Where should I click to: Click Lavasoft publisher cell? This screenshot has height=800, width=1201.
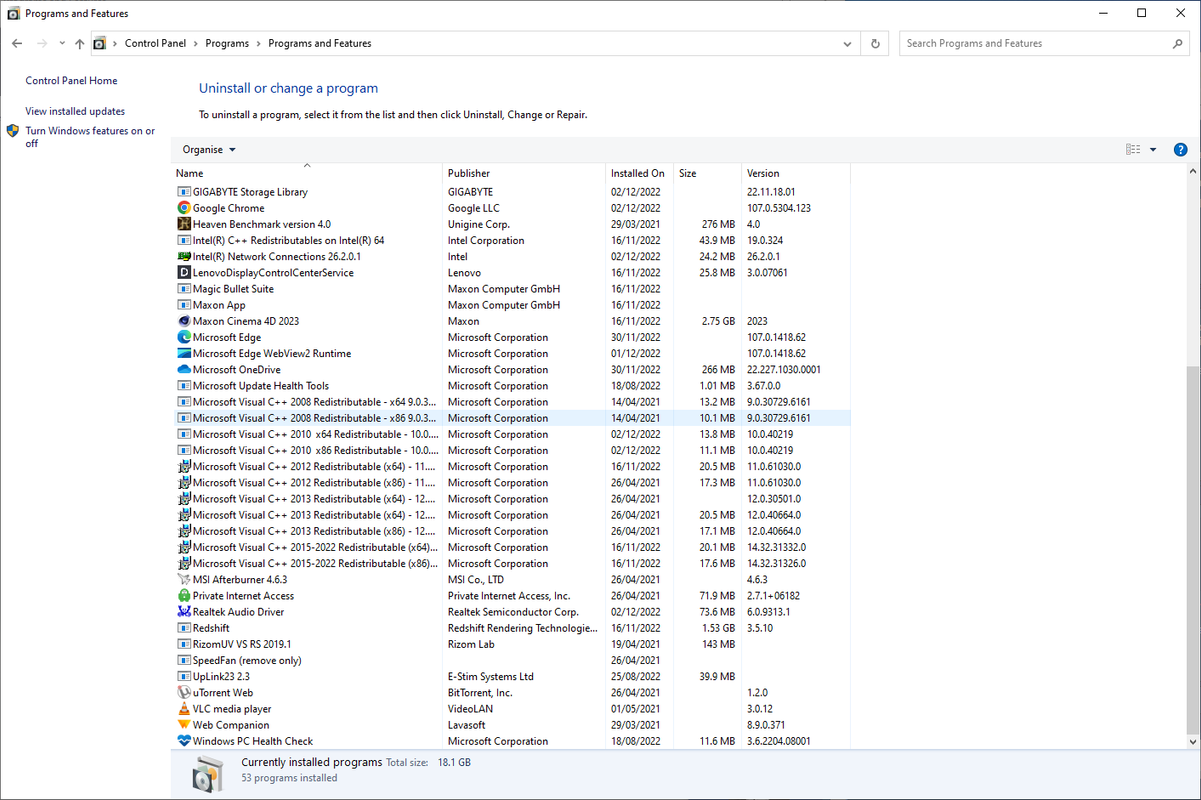(468, 725)
